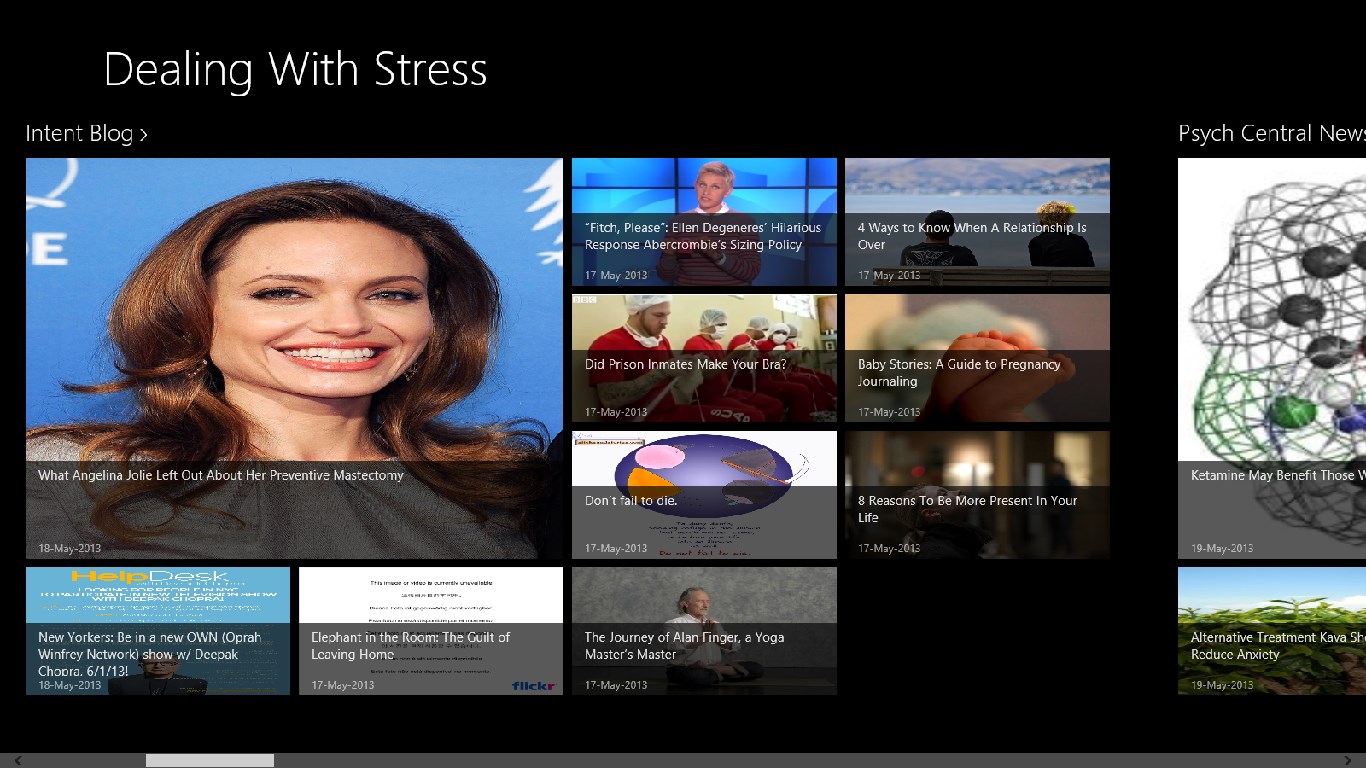1366x768 pixels.
Task: Open the Ellen Degeneres 'Fitch, Please' article
Action: coord(704,222)
